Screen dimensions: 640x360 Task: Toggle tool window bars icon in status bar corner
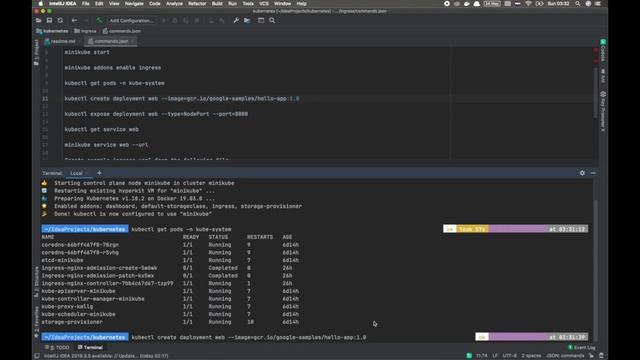(x=37, y=356)
